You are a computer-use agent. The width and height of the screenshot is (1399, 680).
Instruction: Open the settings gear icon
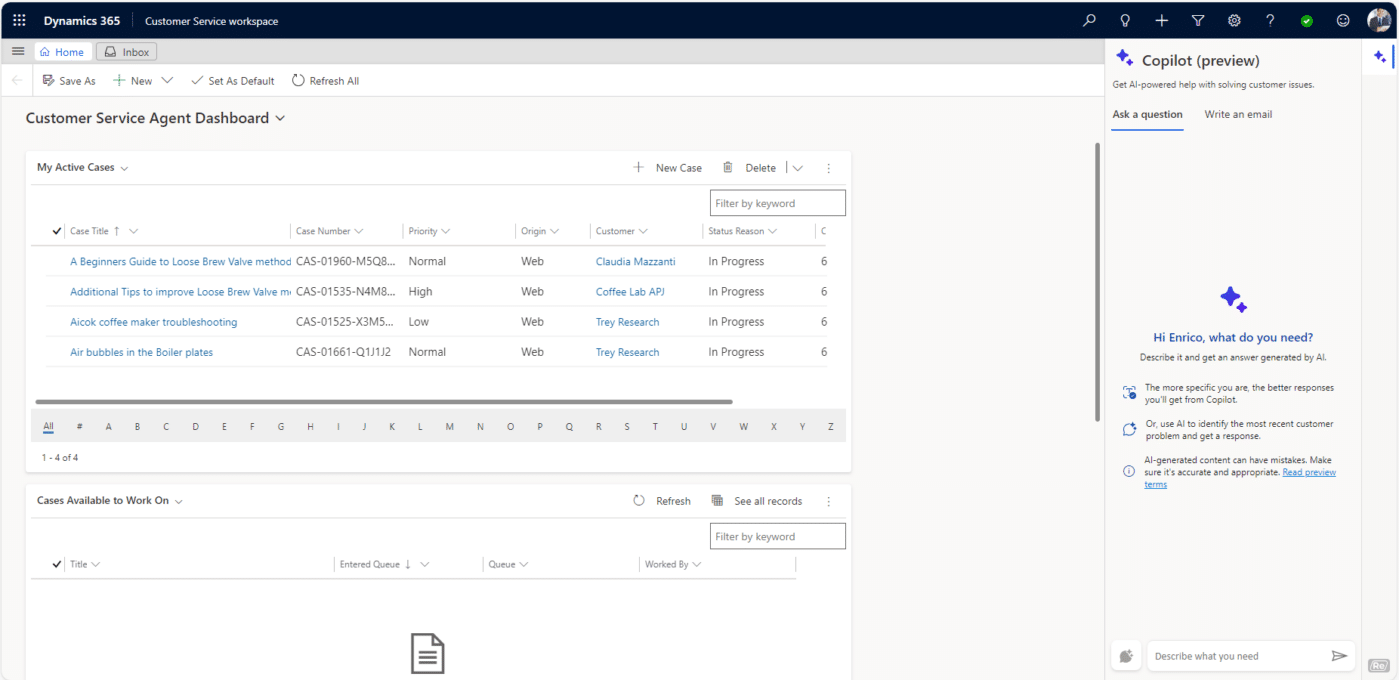(x=1234, y=20)
